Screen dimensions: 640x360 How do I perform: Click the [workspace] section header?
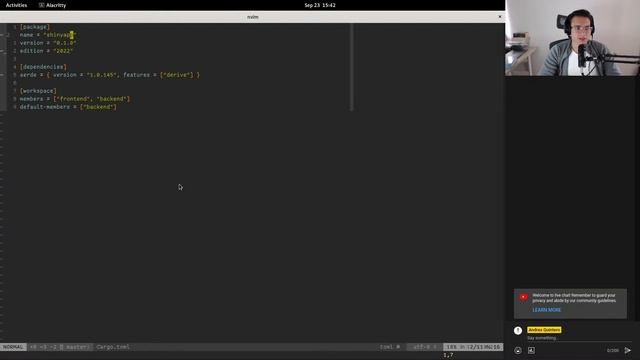(x=38, y=91)
